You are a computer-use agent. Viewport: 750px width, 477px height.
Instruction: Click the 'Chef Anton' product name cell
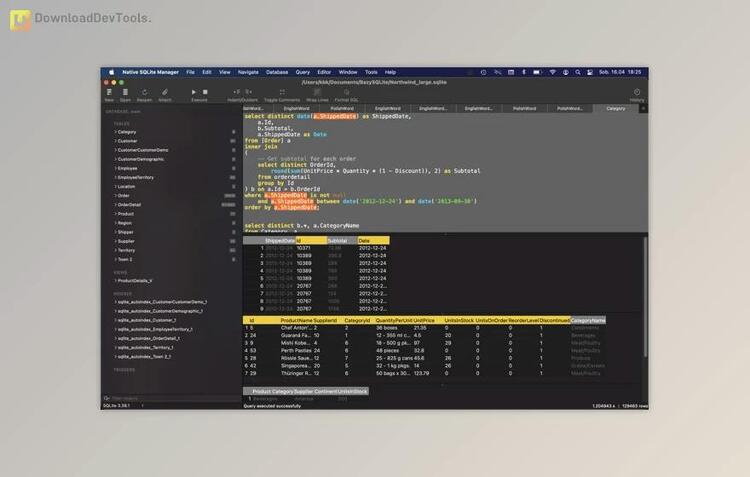click(296, 328)
